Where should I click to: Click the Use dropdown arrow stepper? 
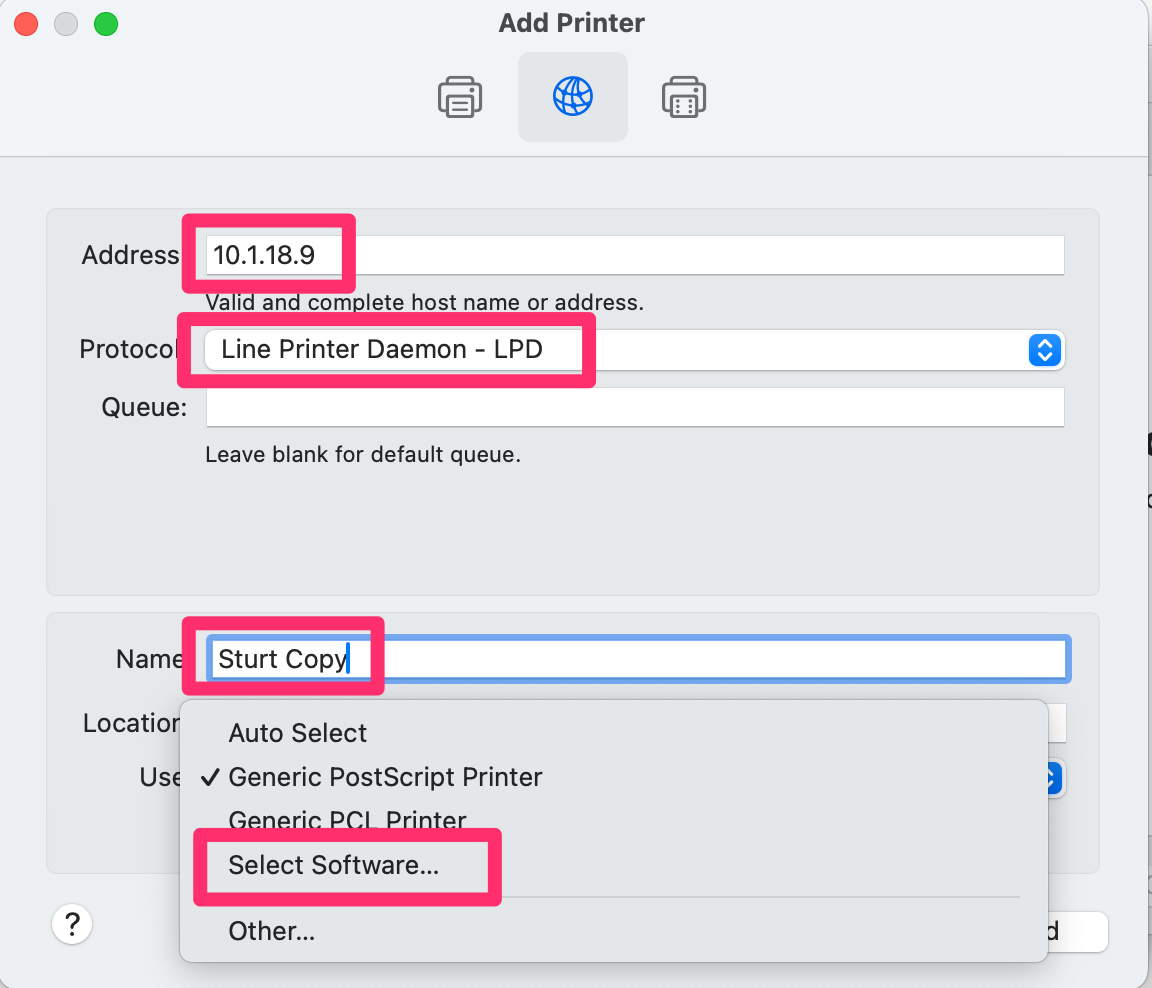pos(1054,778)
